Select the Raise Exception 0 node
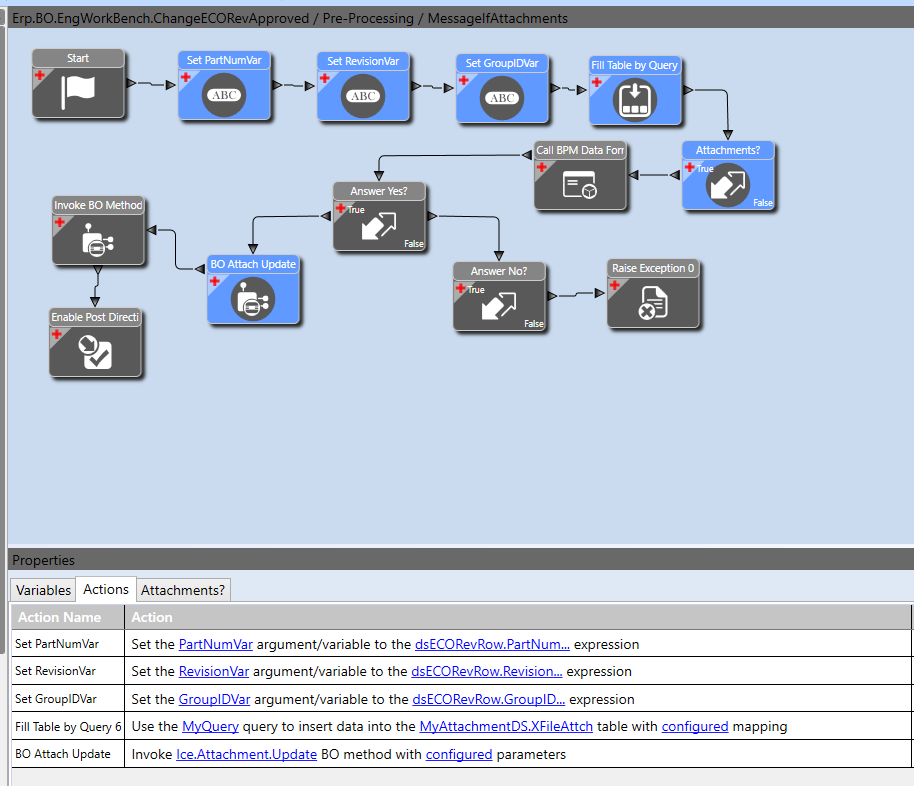This screenshot has height=786, width=914. 653,294
